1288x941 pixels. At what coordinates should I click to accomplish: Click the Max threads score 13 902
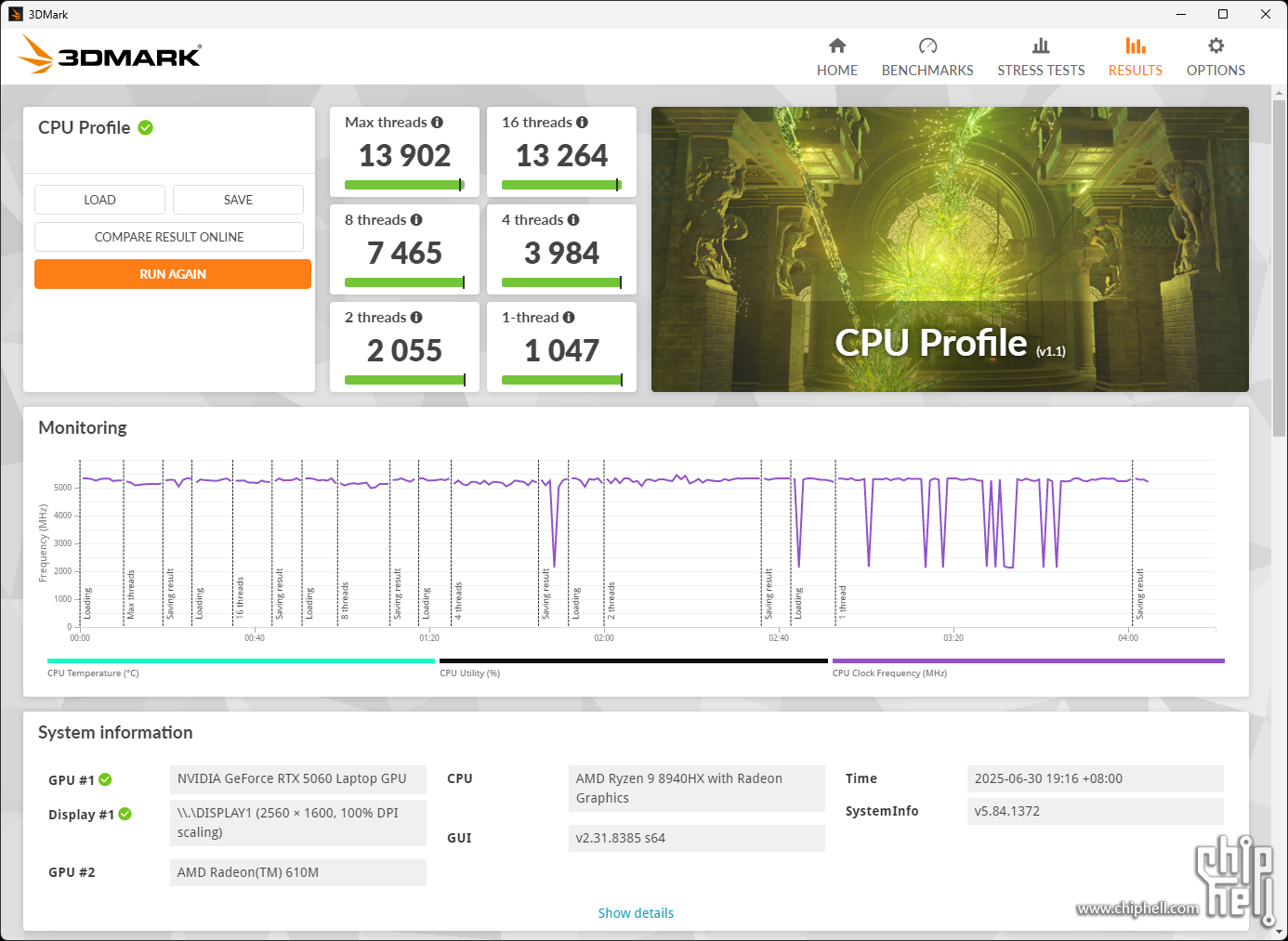tap(404, 155)
